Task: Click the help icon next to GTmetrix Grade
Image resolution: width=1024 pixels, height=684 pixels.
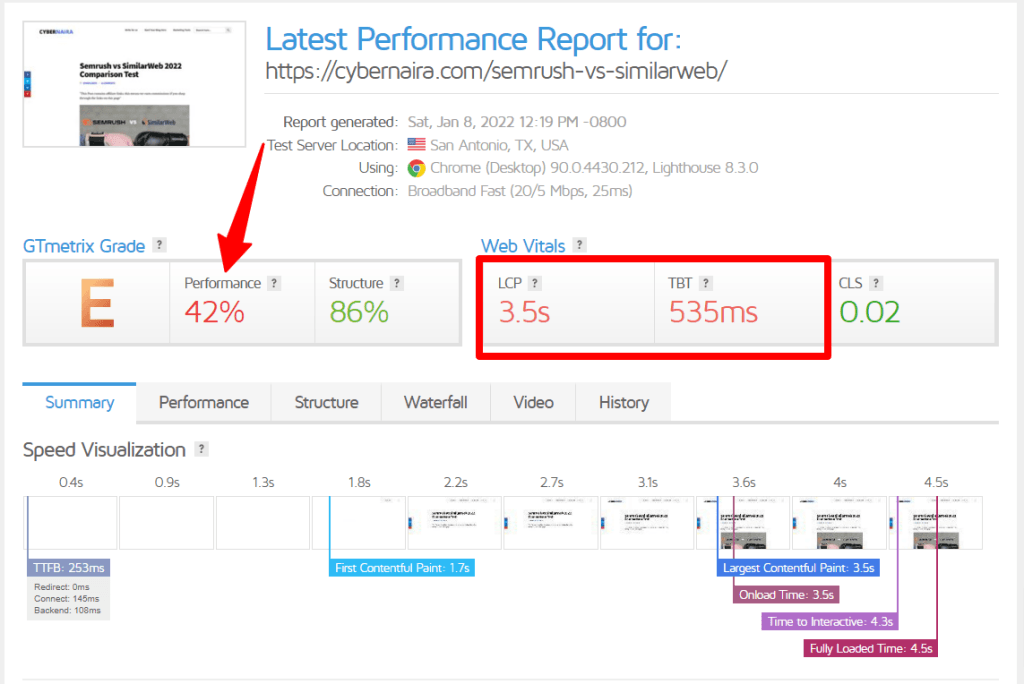Action: tap(159, 245)
